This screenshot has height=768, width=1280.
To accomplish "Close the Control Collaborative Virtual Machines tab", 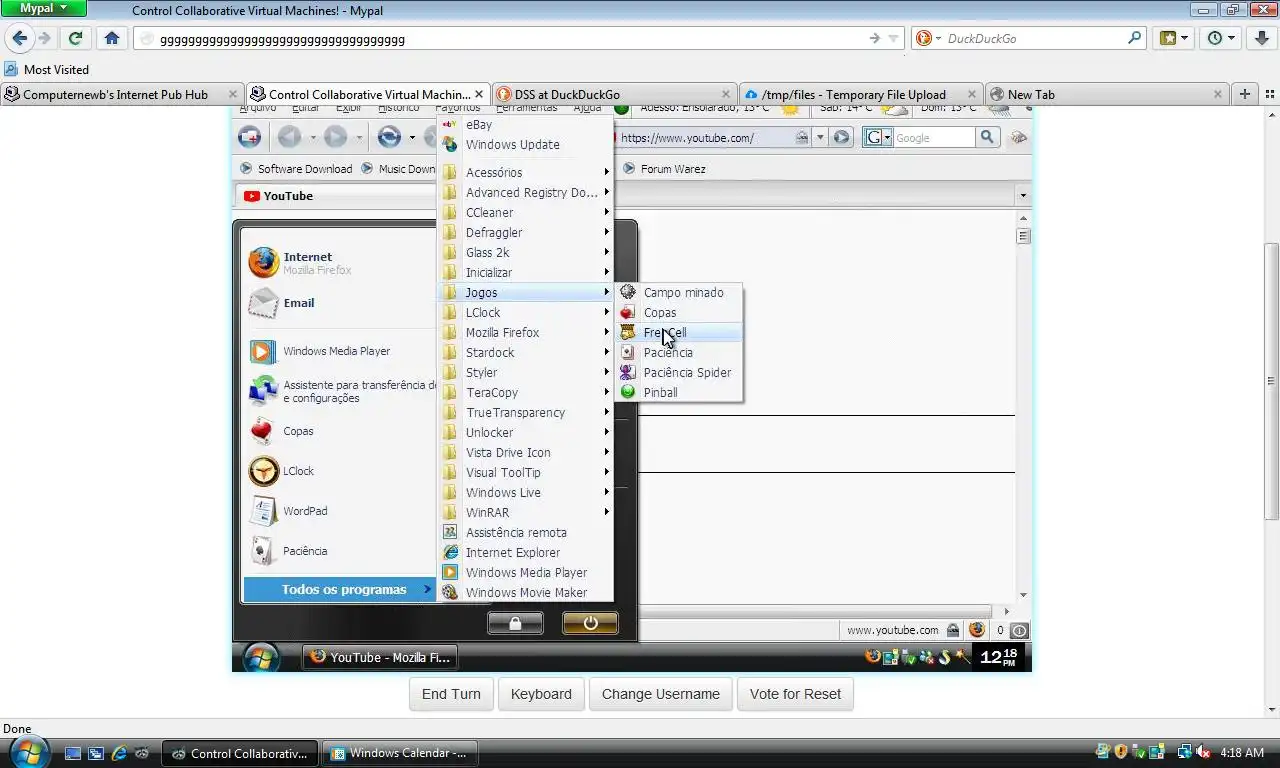I will (478, 94).
